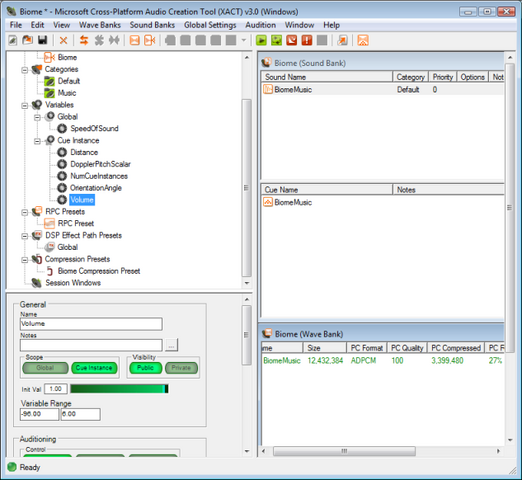The height and width of the screenshot is (480, 522).
Task: Open the Global Settings menu
Action: pyautogui.click(x=210, y=25)
